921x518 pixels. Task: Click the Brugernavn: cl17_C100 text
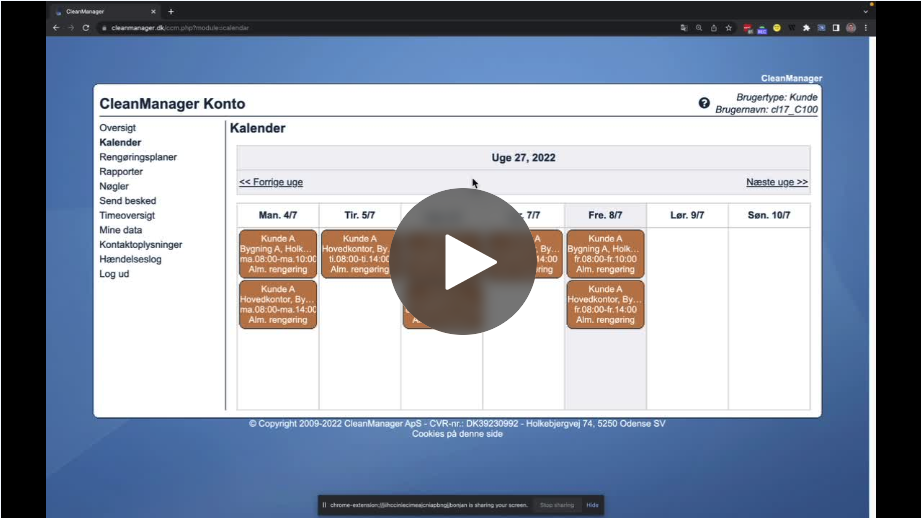tap(766, 110)
